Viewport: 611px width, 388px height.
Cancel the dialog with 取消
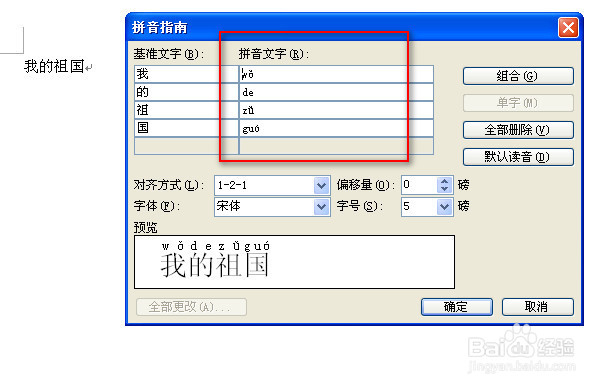537,307
